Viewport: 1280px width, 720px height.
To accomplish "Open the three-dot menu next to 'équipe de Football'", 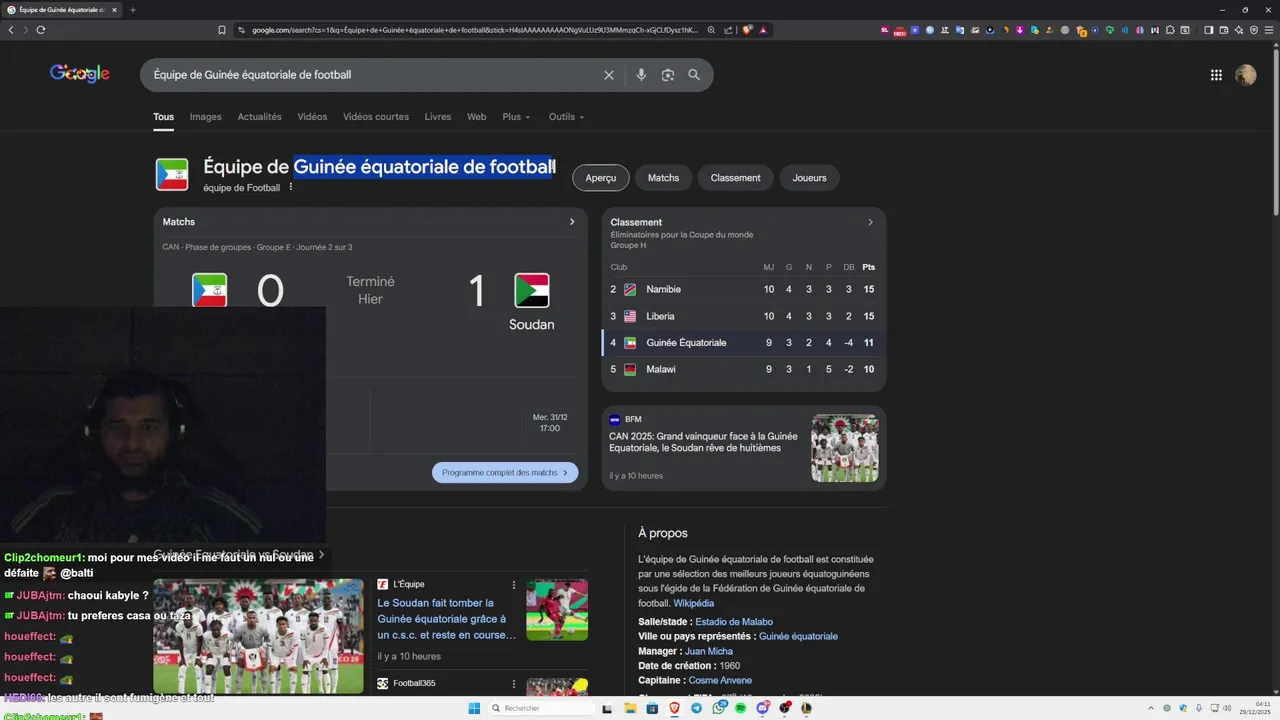I will [291, 187].
